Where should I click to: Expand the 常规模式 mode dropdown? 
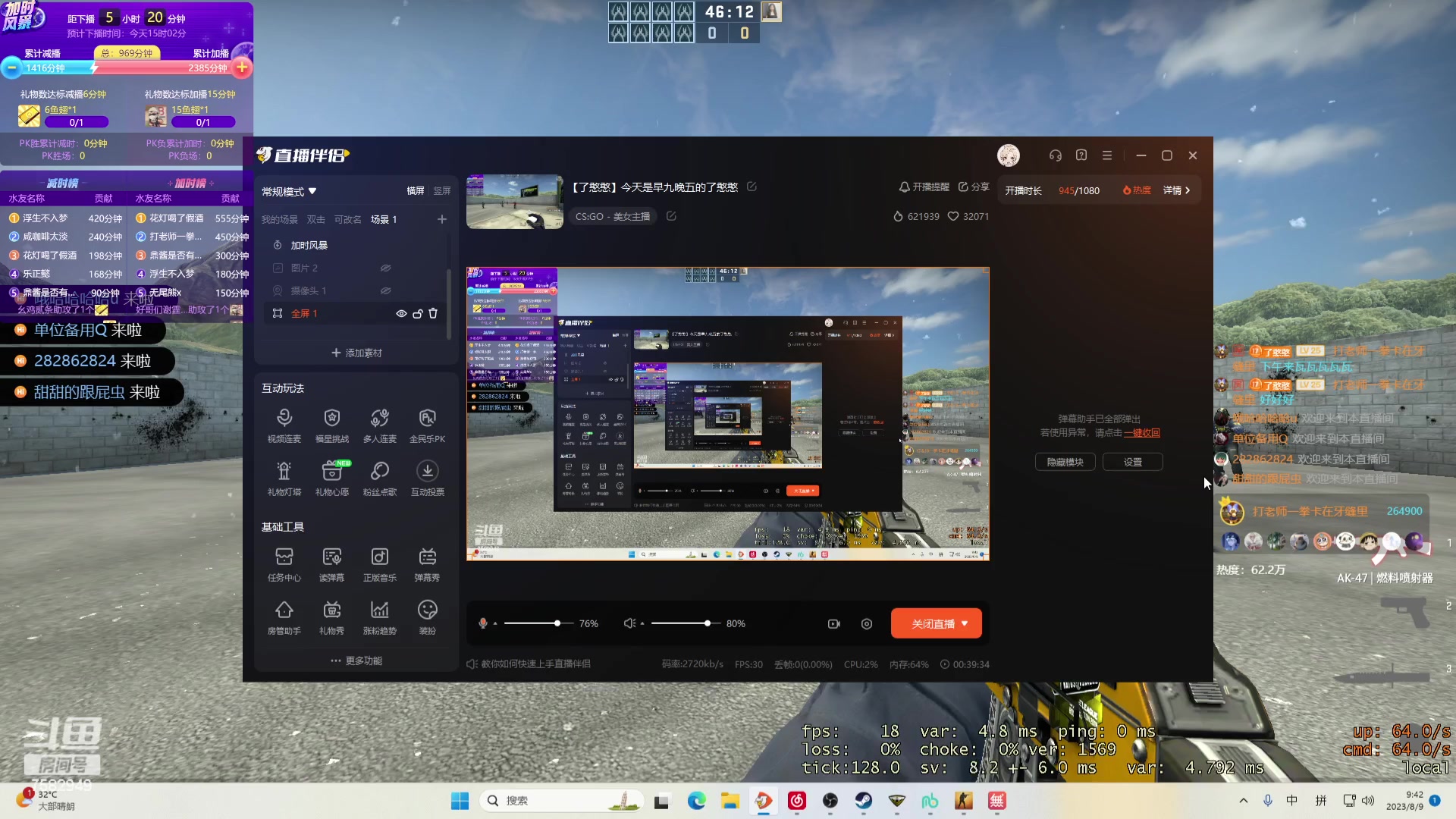point(289,192)
